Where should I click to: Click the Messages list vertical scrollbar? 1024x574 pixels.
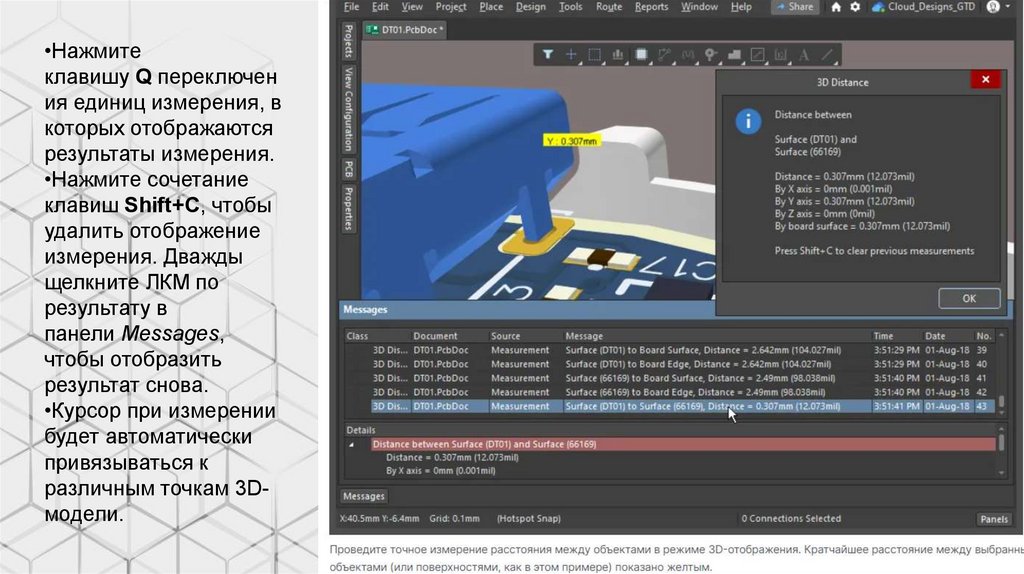point(1002,370)
